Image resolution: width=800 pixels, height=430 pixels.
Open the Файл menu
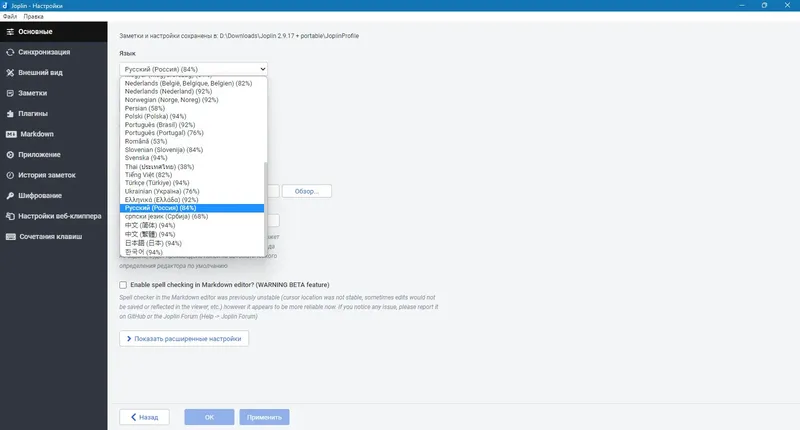(x=10, y=16)
